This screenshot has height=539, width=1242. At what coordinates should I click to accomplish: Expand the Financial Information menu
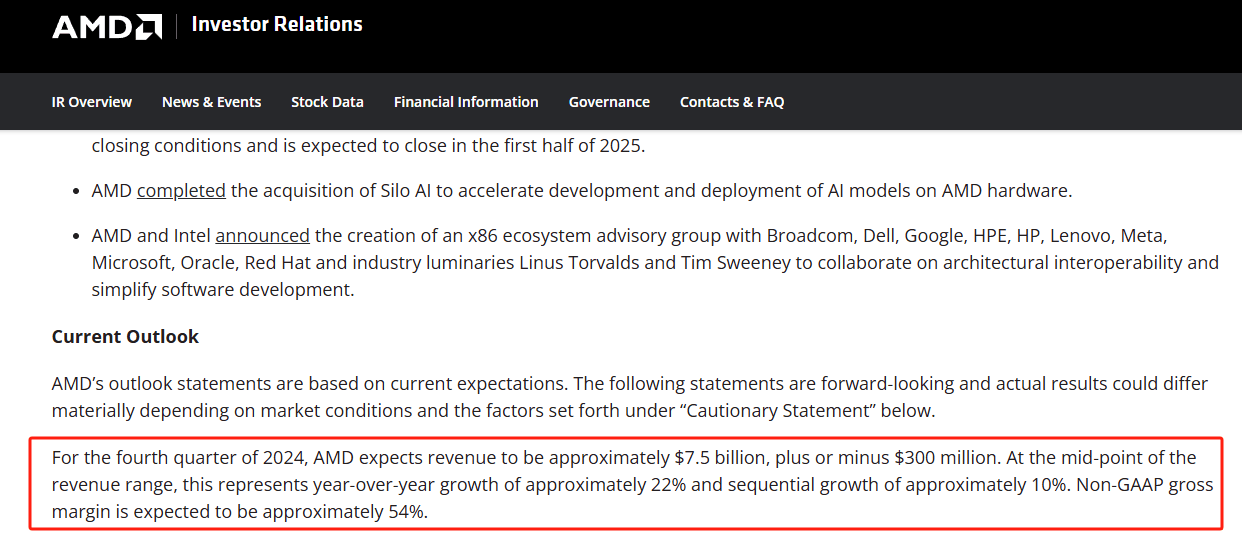click(x=466, y=102)
